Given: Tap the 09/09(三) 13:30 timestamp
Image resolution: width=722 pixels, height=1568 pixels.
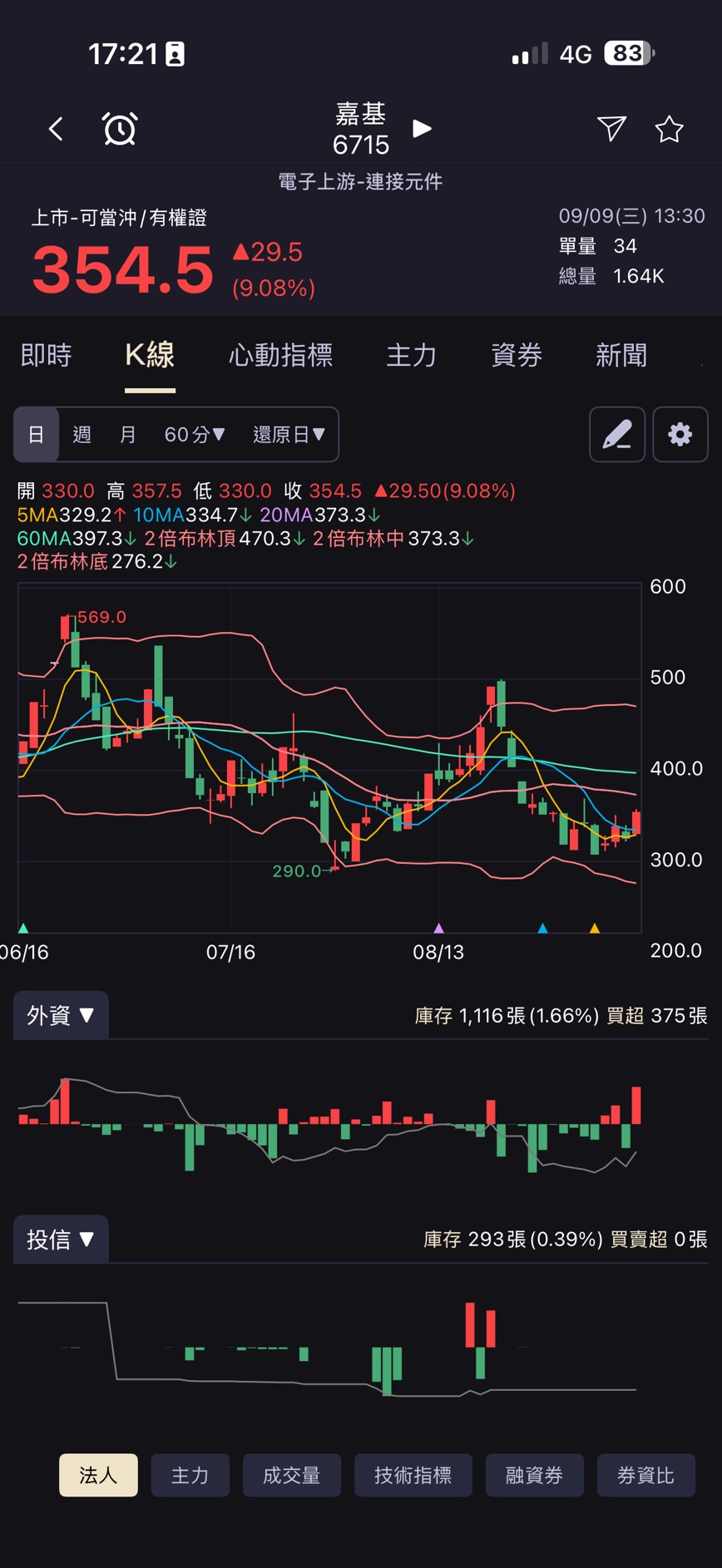Looking at the screenshot, I should [x=631, y=216].
